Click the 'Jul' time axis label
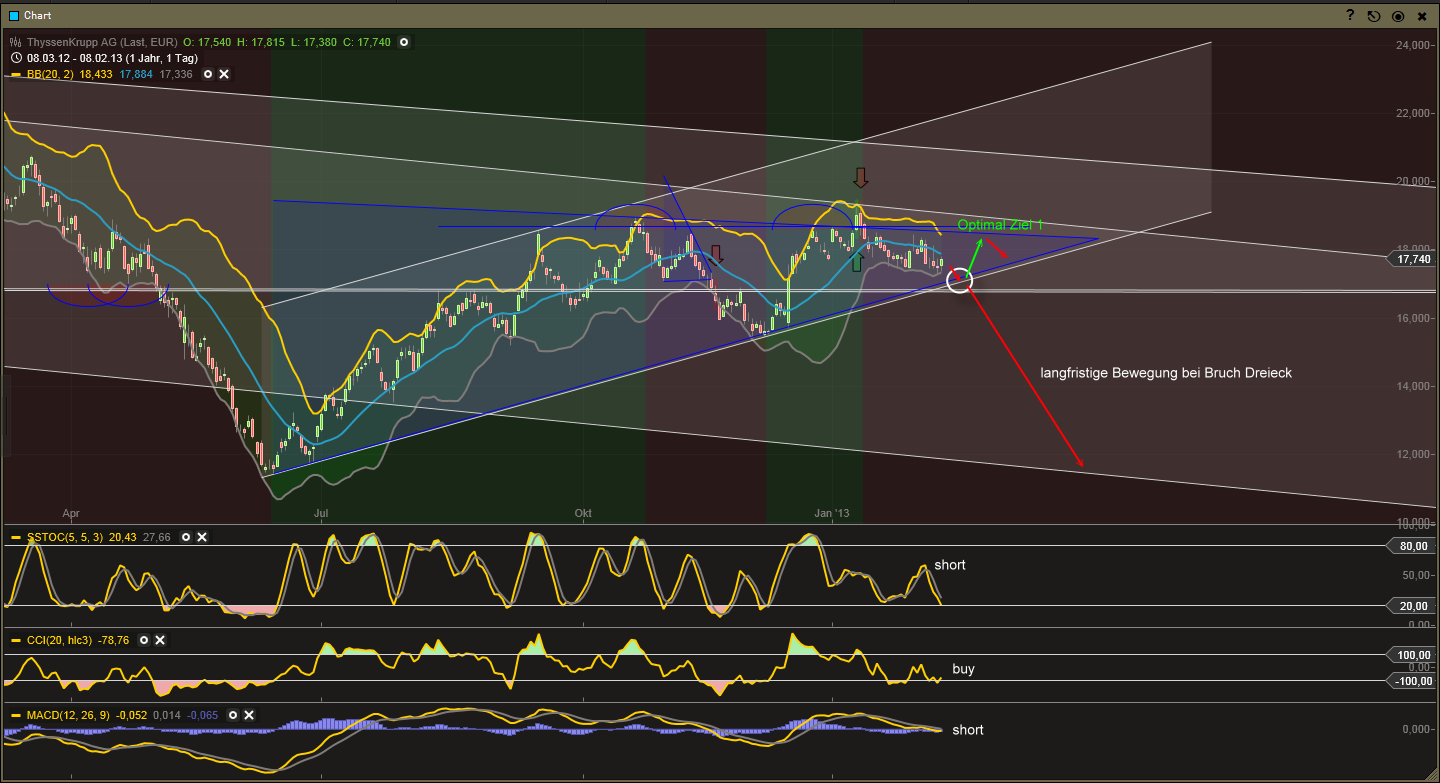The image size is (1440, 783). click(322, 514)
